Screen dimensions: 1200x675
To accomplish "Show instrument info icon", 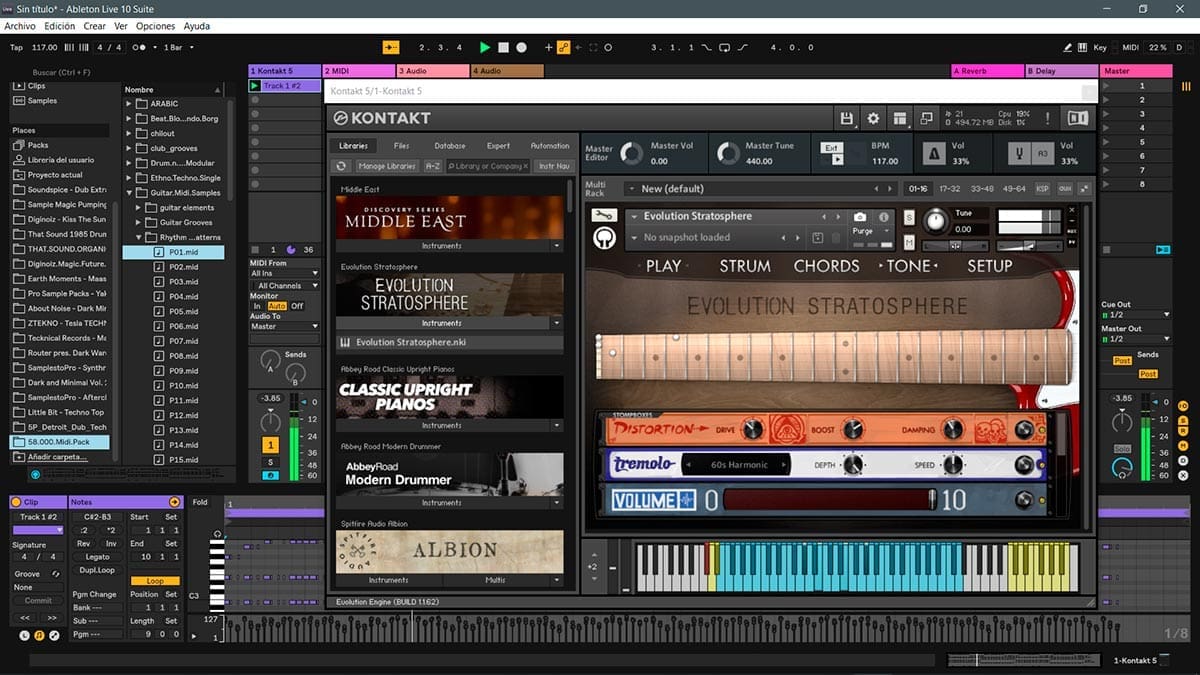I will [x=884, y=216].
